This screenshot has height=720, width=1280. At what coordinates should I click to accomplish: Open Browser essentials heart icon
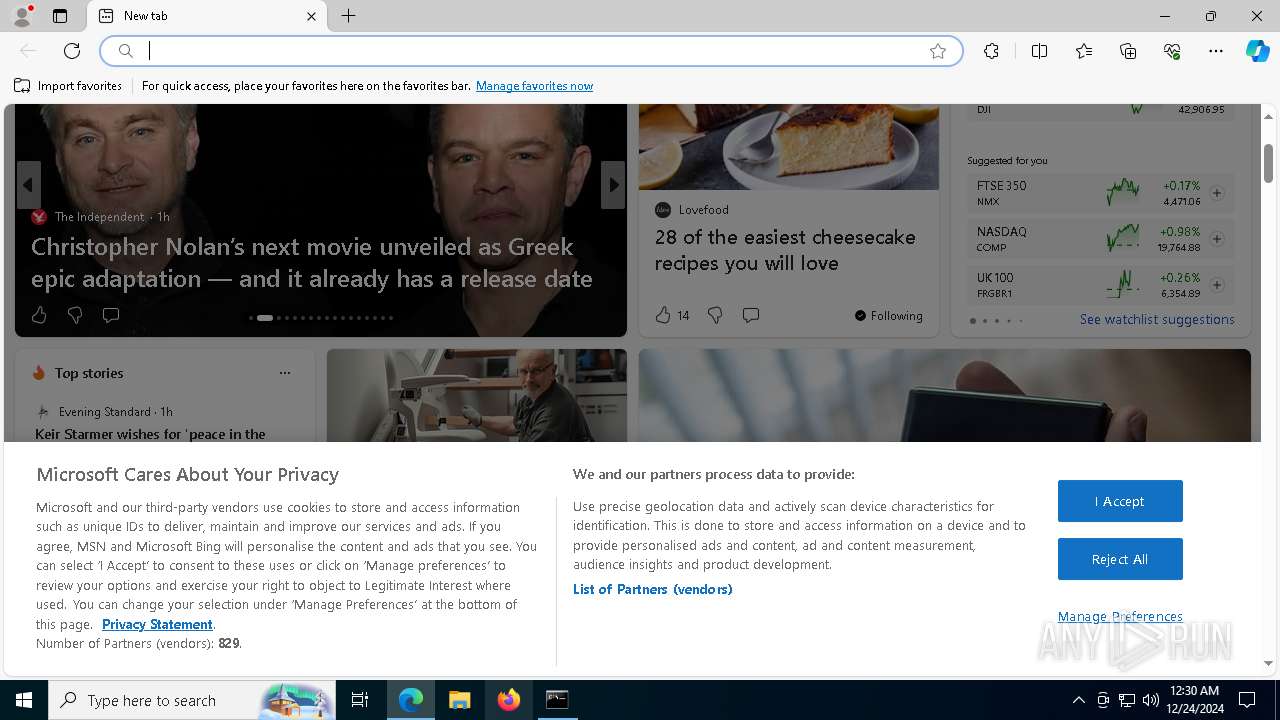coord(1172,51)
